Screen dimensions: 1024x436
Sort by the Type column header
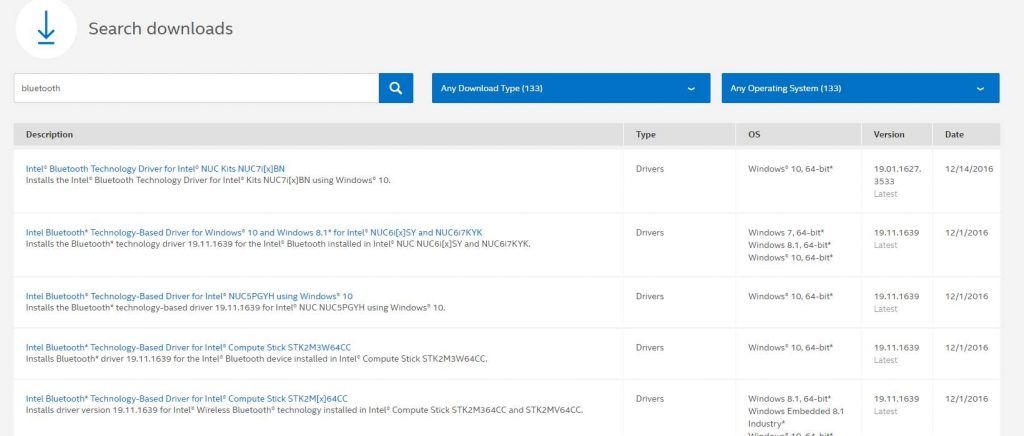[646, 134]
